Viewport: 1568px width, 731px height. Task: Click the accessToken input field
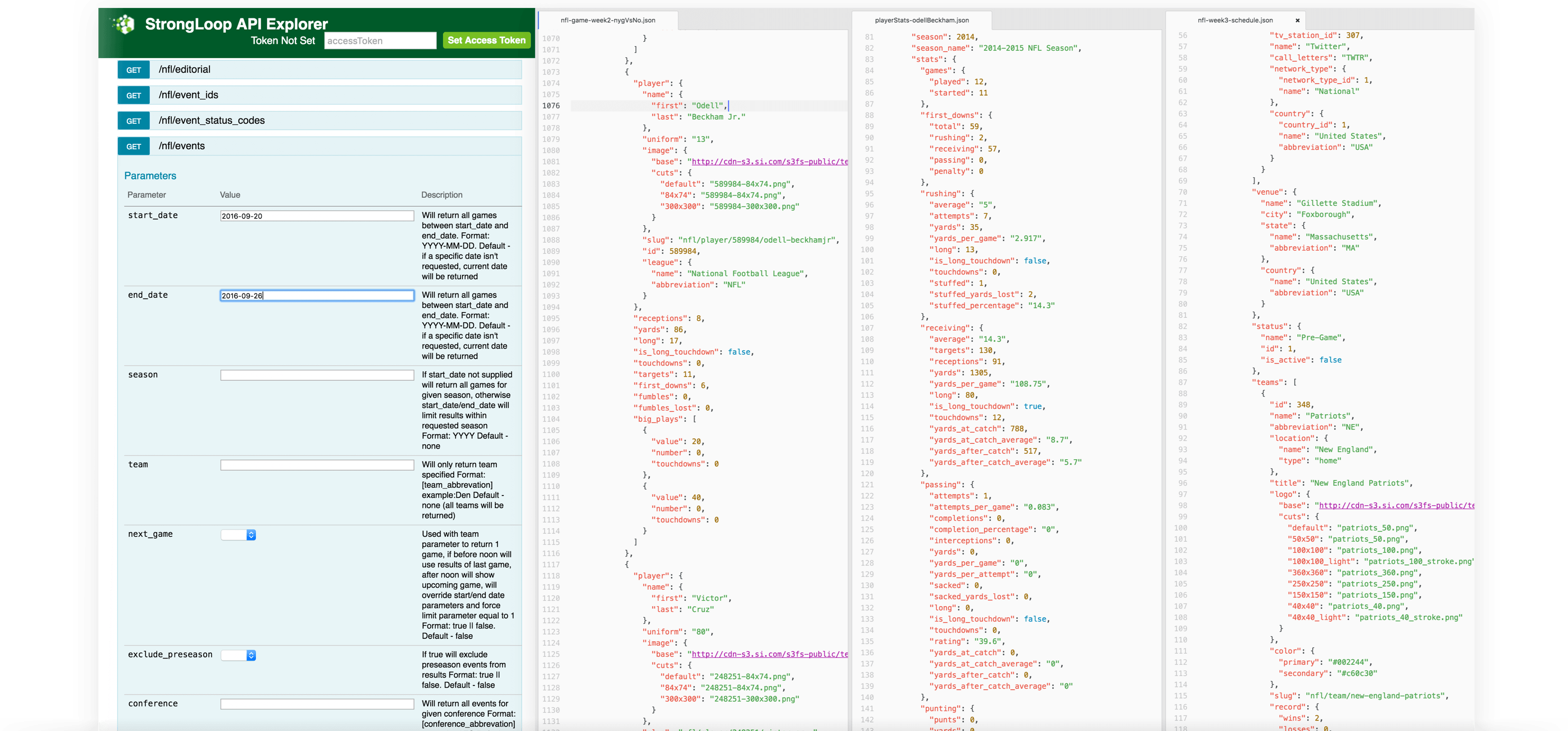[380, 41]
